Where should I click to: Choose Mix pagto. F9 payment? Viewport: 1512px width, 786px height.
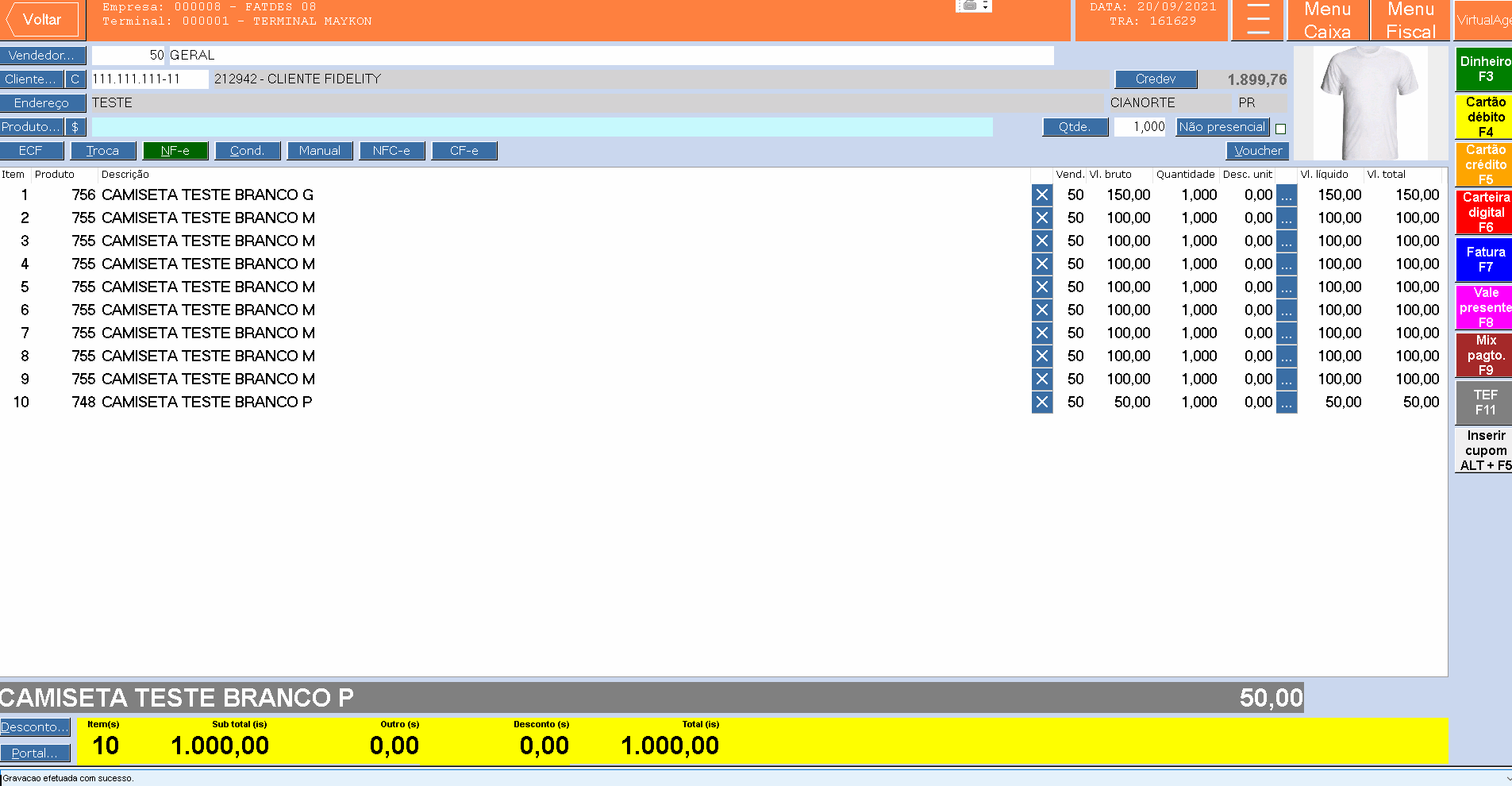(x=1485, y=355)
